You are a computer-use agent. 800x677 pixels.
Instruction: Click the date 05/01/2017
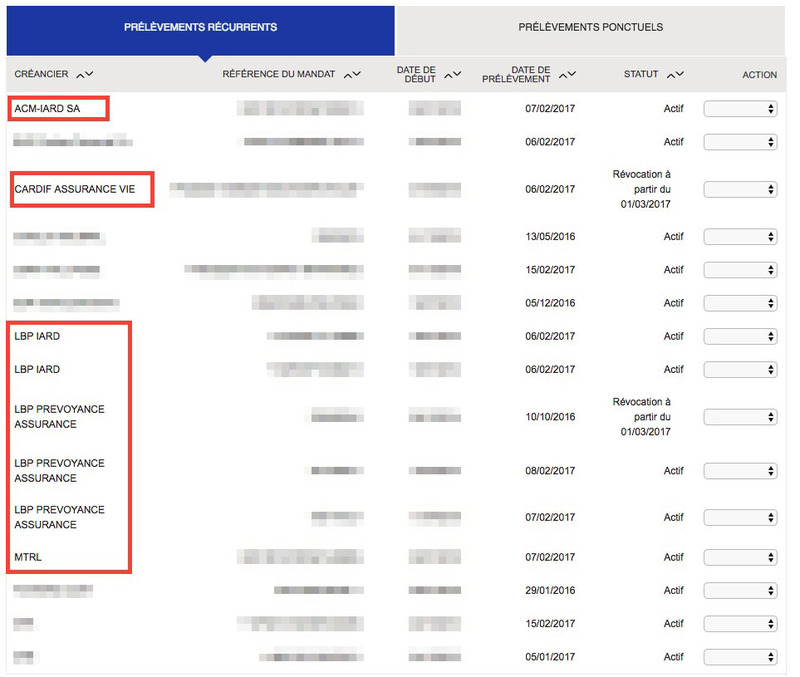click(550, 657)
